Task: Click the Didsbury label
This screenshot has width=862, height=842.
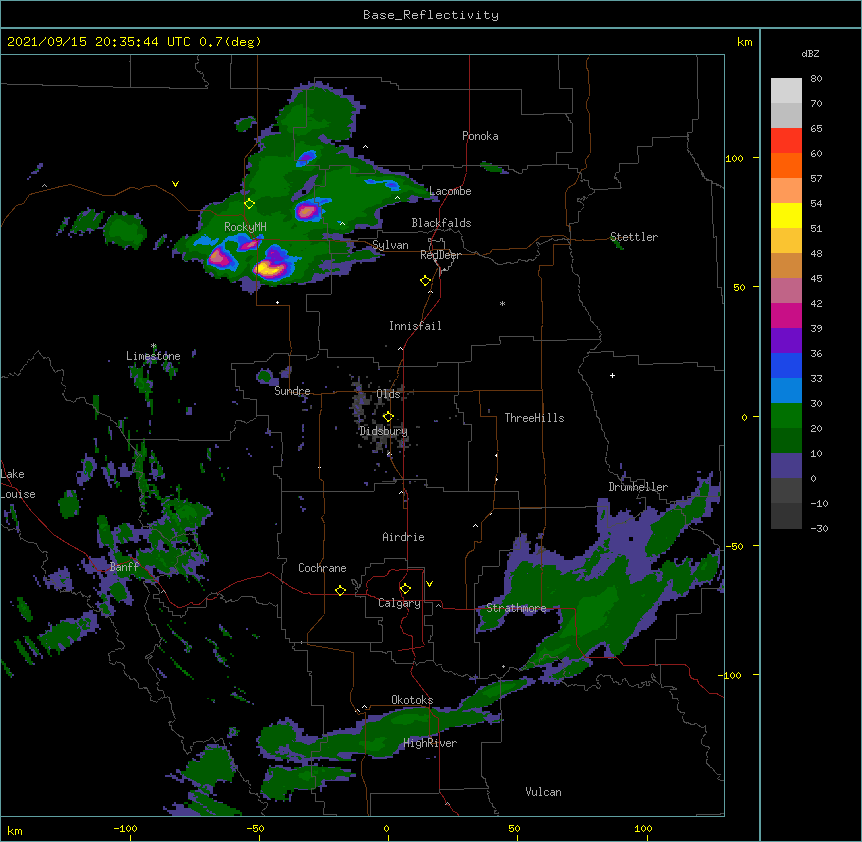Action: (x=384, y=431)
